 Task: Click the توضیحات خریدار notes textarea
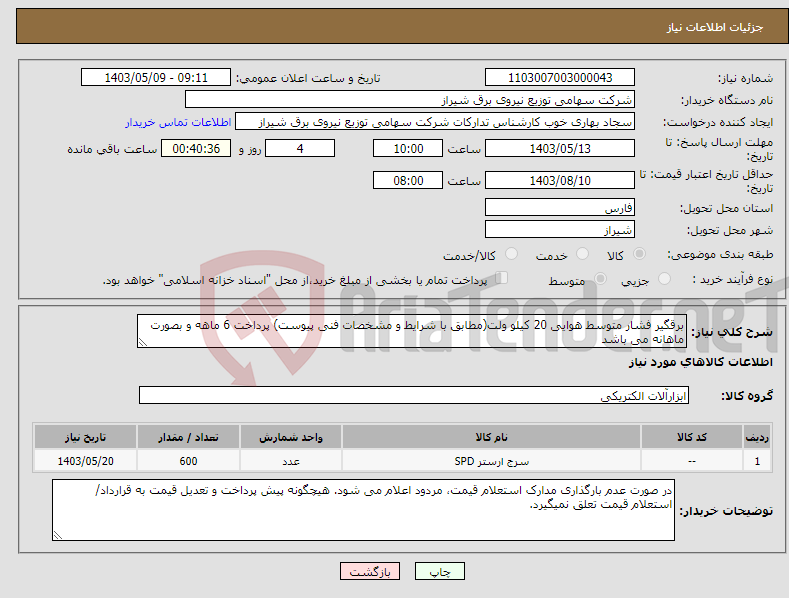[x=363, y=510]
